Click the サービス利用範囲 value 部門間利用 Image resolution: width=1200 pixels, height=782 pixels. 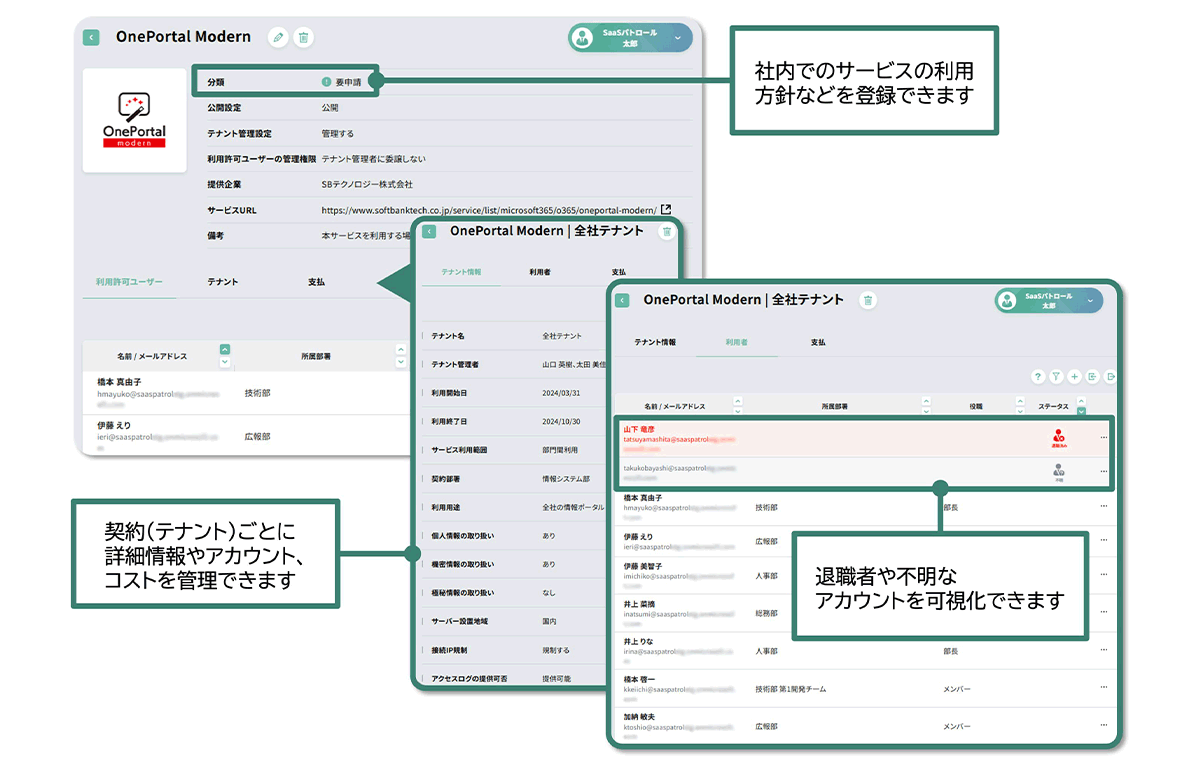560,450
